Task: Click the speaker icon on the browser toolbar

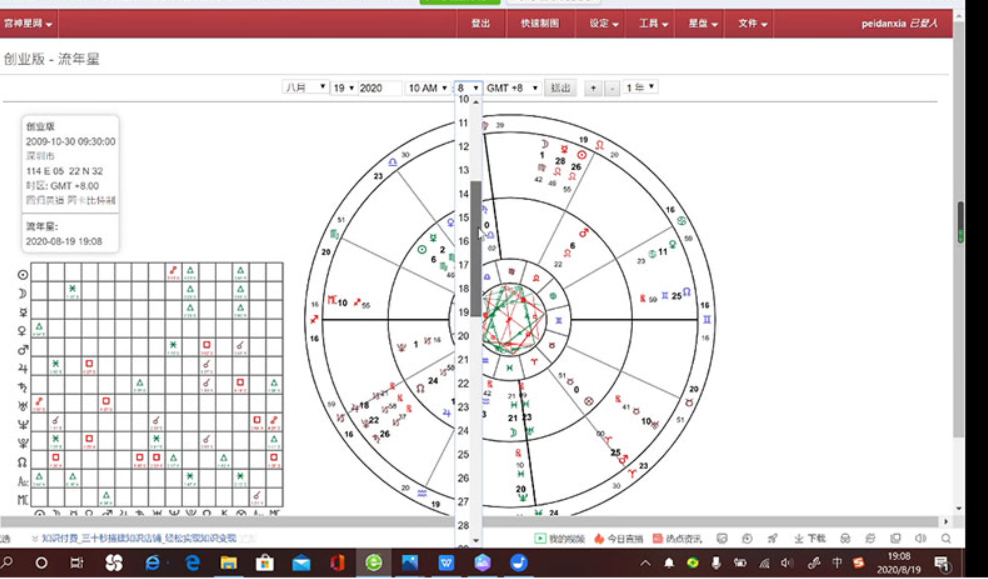Action: point(919,535)
